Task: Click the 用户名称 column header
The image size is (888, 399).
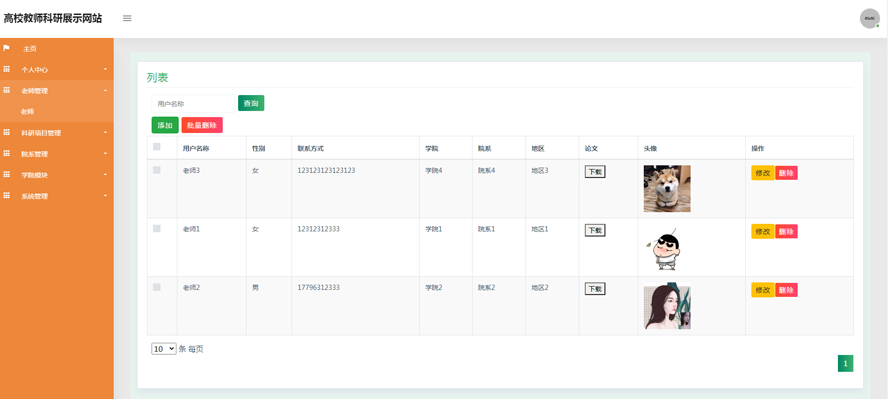Action: 196,149
